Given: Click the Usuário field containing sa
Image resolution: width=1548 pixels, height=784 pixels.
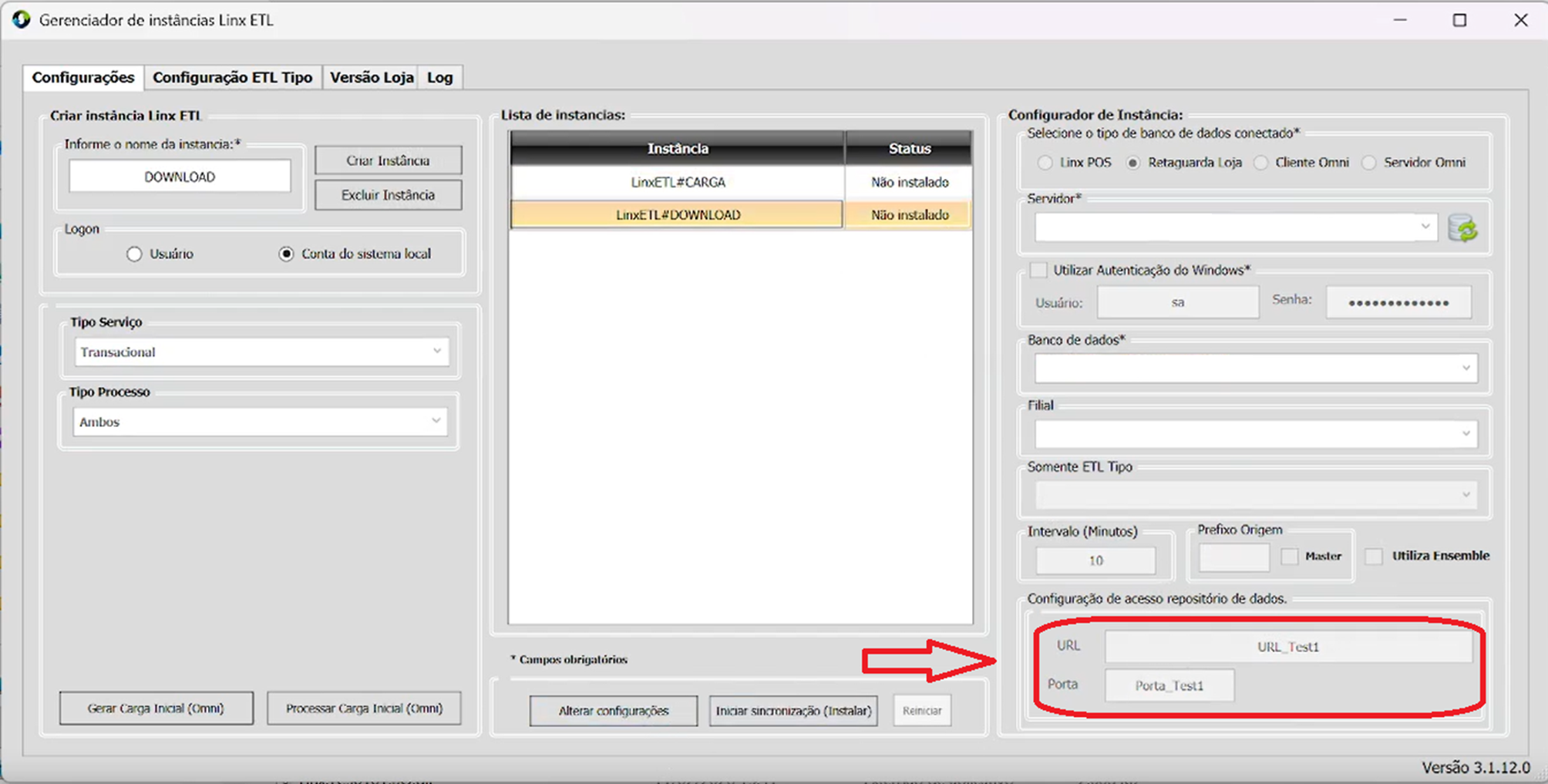Looking at the screenshot, I should (x=1178, y=302).
